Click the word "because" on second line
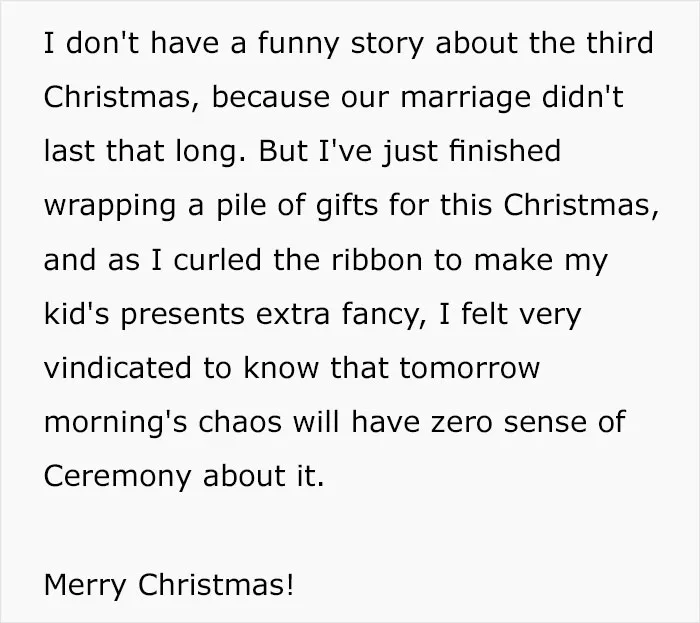Image resolution: width=700 pixels, height=623 pixels. point(271,97)
